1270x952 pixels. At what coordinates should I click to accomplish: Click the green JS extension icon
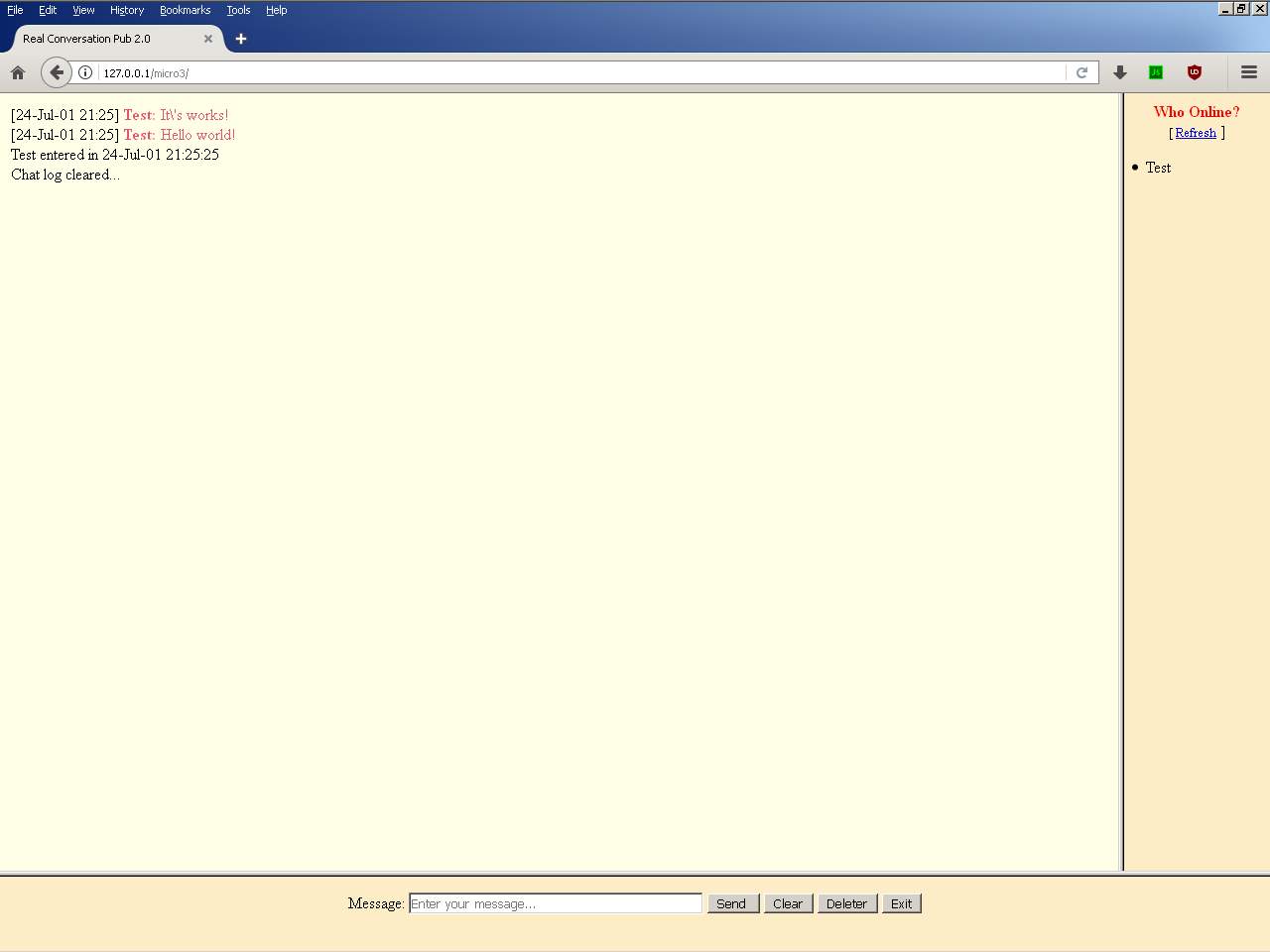point(1156,72)
